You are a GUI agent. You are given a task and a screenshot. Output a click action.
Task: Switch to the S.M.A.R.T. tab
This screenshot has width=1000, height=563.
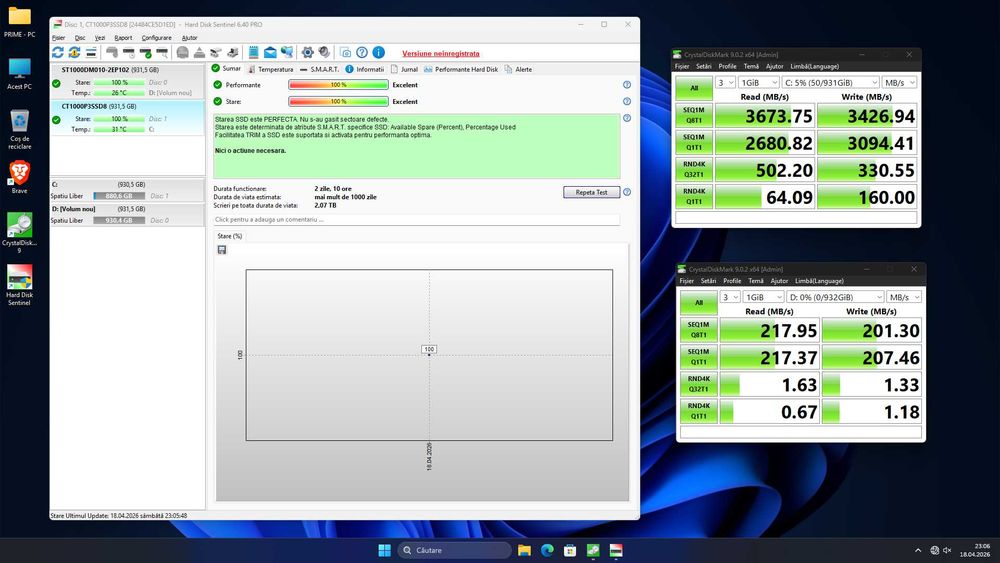pyautogui.click(x=320, y=69)
